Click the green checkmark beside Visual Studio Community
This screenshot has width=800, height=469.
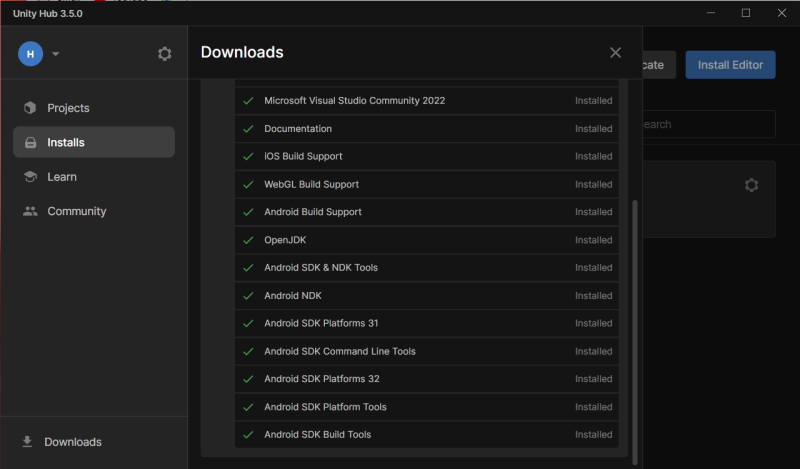tap(248, 101)
